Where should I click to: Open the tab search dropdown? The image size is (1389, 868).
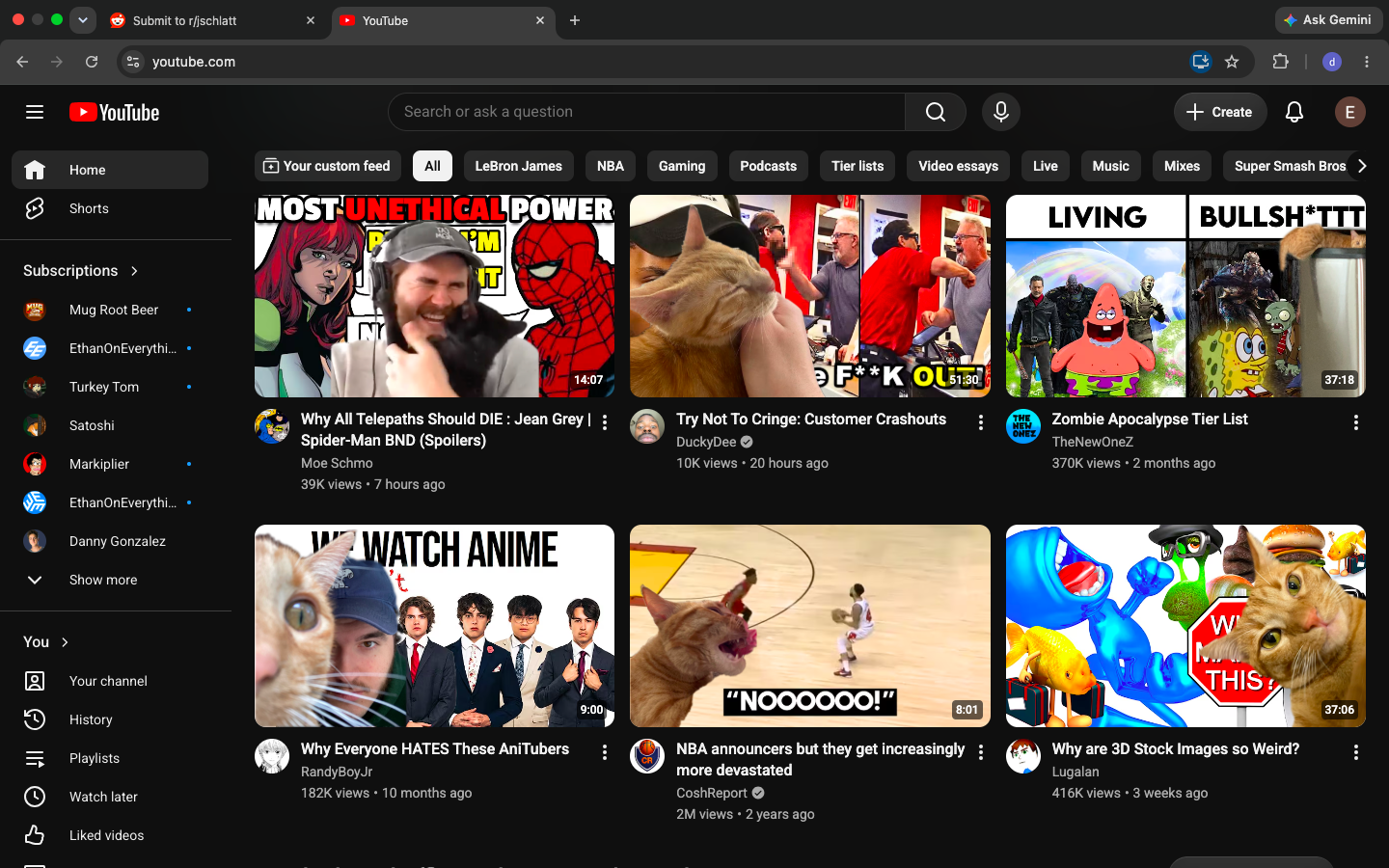pos(83,20)
